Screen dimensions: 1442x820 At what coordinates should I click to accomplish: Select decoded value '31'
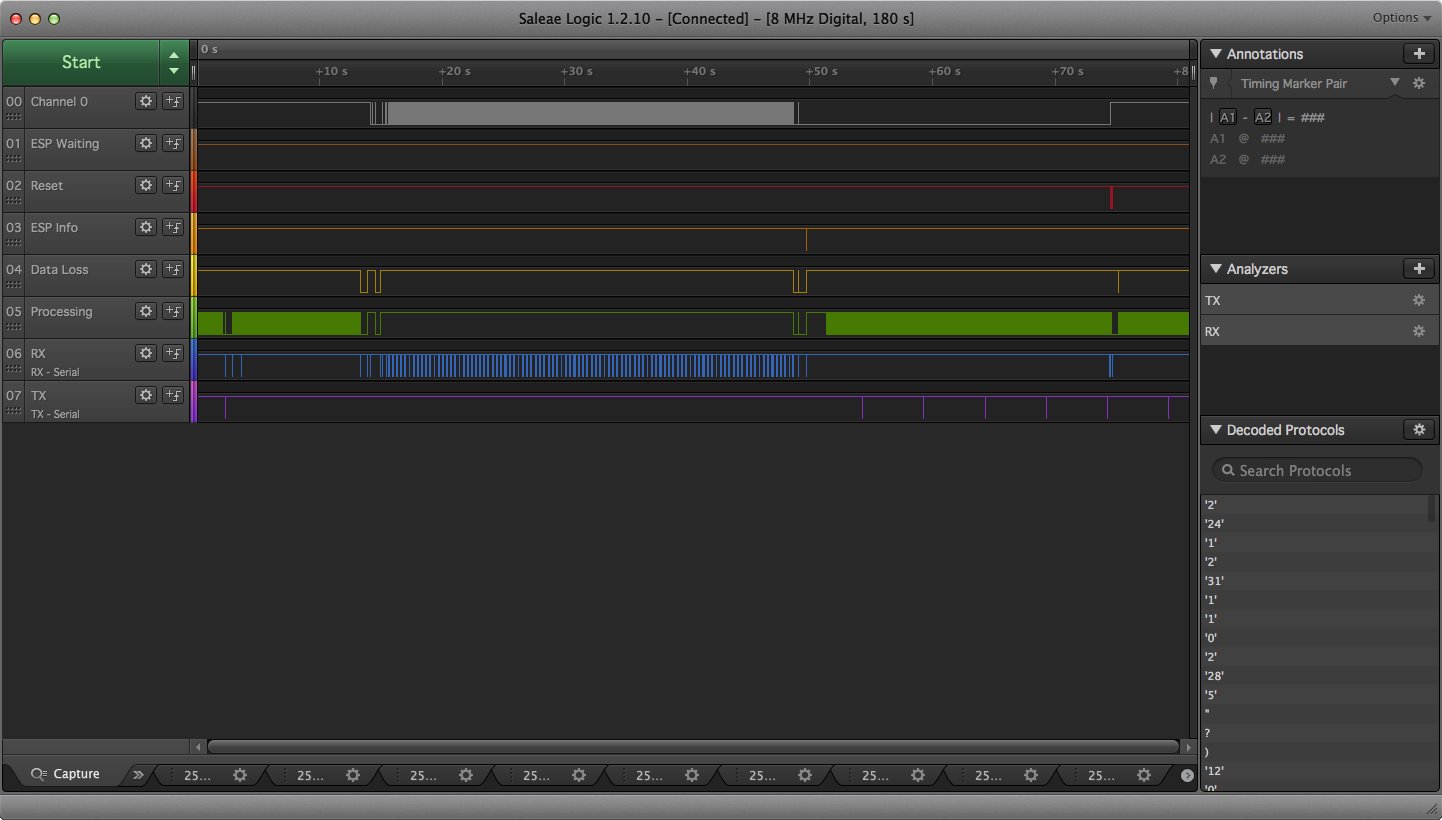pyautogui.click(x=1214, y=581)
